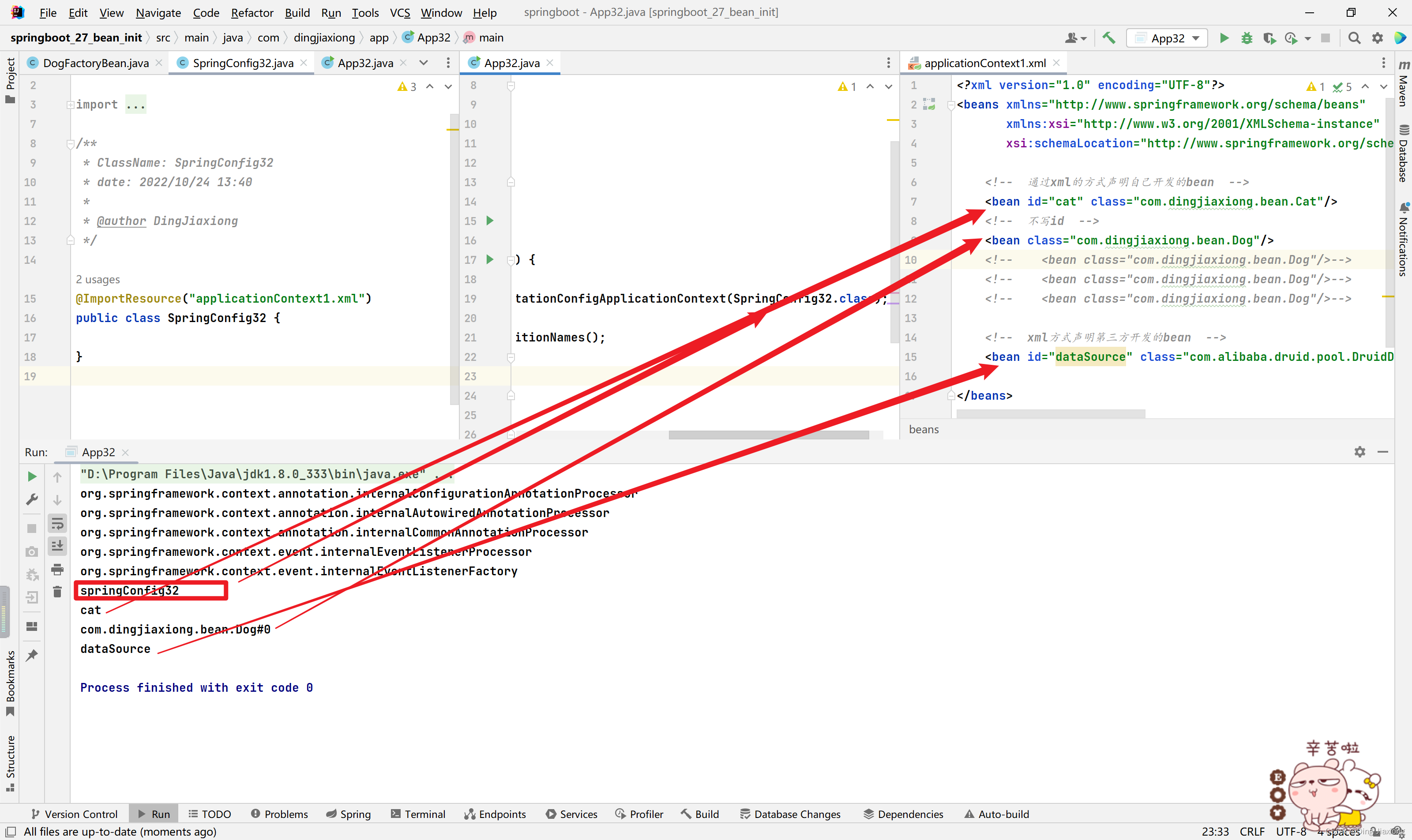Open IDE settings gear in top toolbar
The image size is (1412, 840).
pos(1377,38)
